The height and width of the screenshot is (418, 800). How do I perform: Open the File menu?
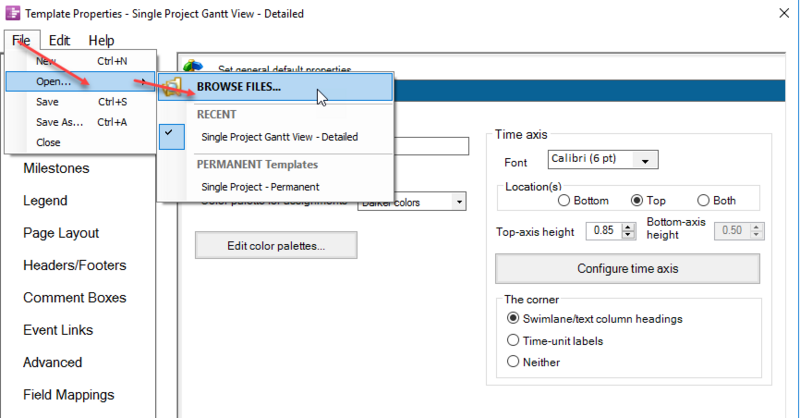(x=21, y=40)
